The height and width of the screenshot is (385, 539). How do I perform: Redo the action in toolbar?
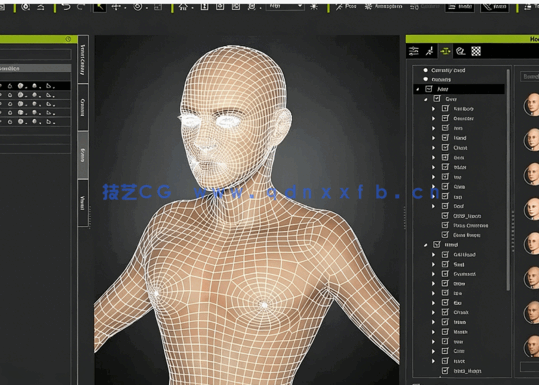tap(81, 6)
